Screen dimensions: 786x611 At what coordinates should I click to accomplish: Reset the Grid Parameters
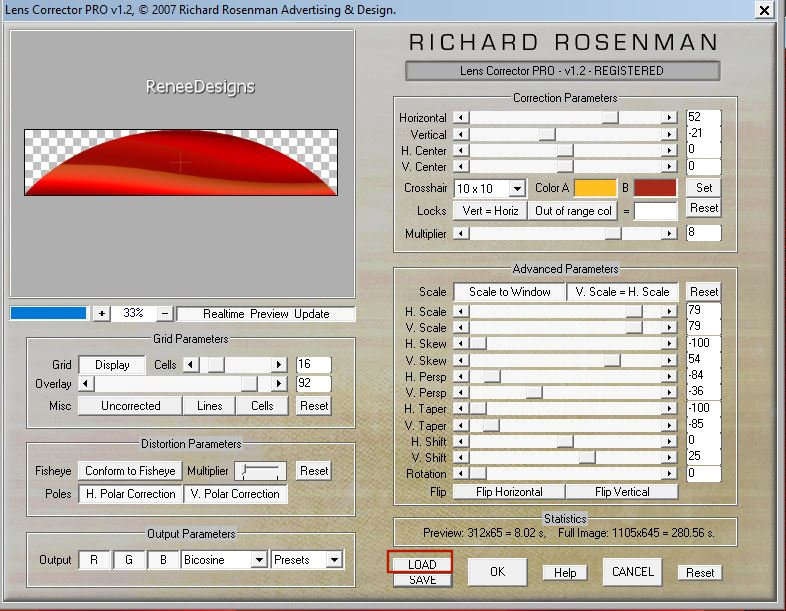[314, 405]
